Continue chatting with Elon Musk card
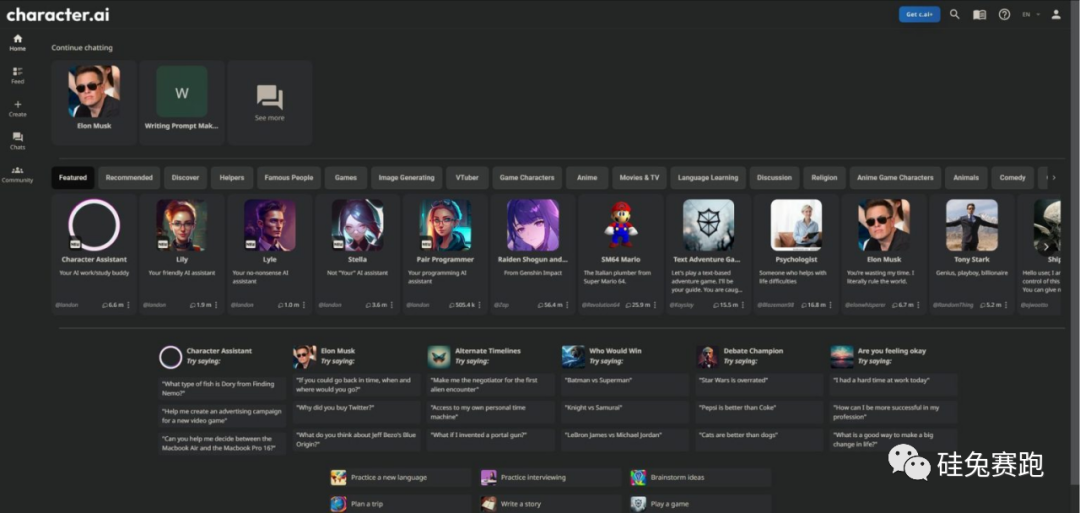The width and height of the screenshot is (1080, 513). click(94, 102)
